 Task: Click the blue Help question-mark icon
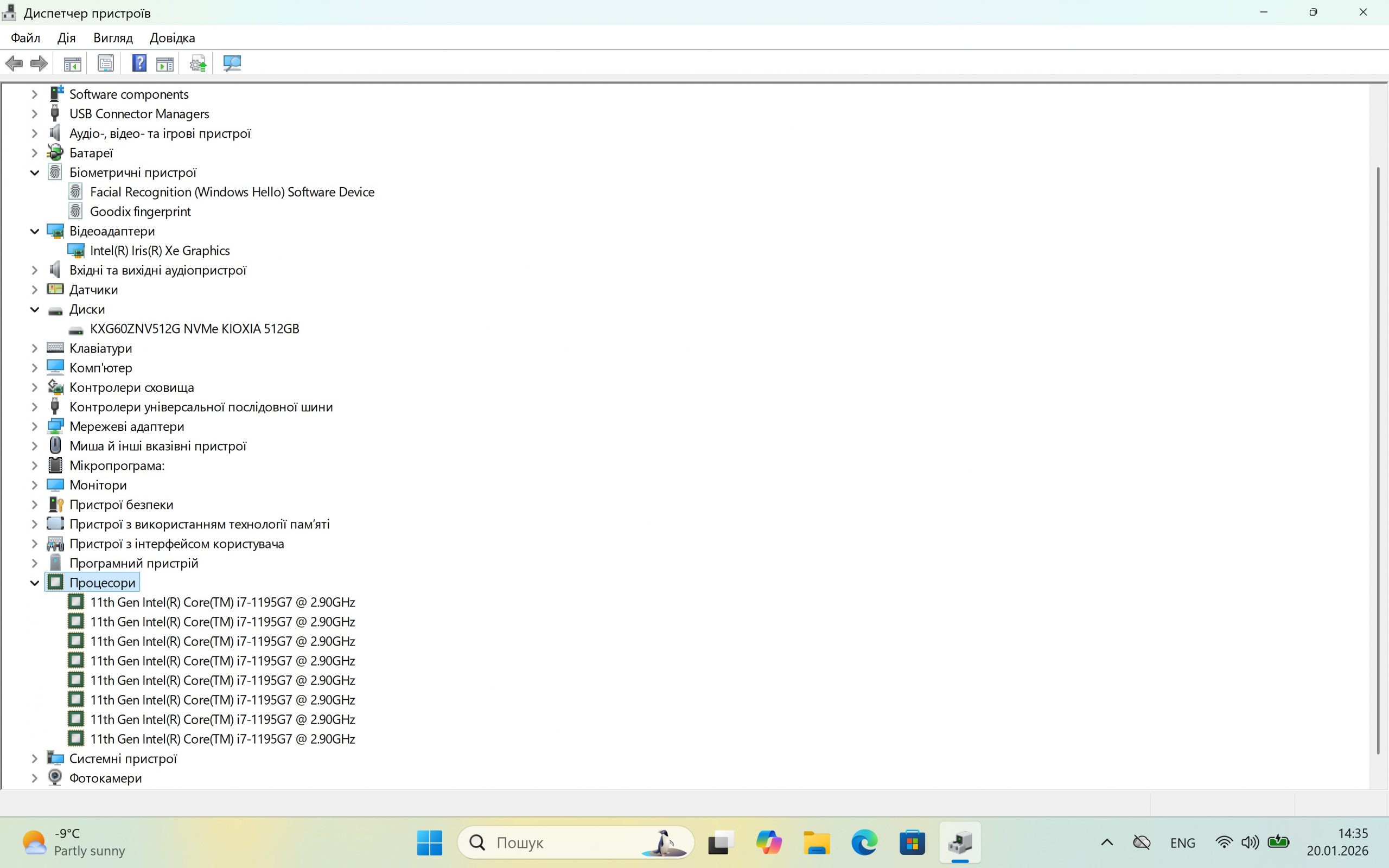(x=139, y=63)
